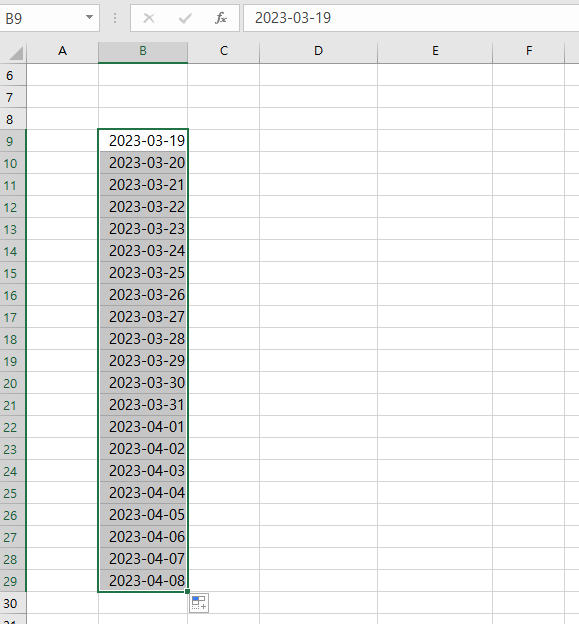Click cell containing 2023-04-06

pyautogui.click(x=143, y=537)
